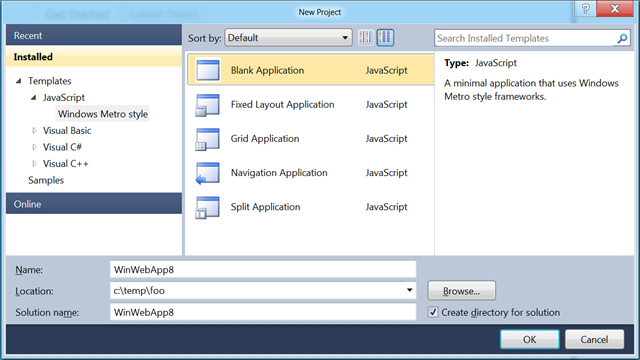Open the dialog help question mark
Screen dimensions: 640x360
pyautogui.click(x=585, y=9)
